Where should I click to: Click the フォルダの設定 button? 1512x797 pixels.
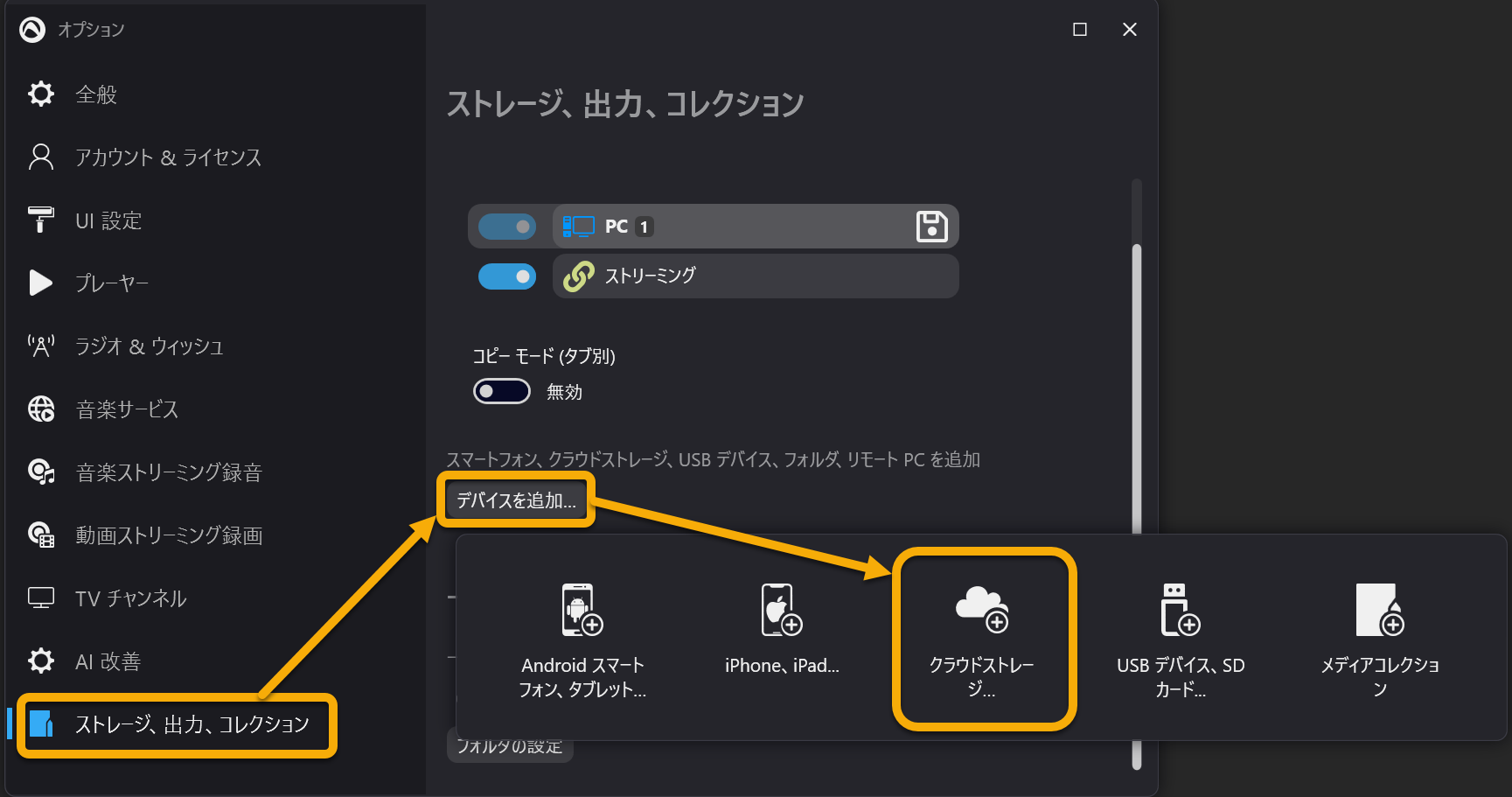(x=510, y=746)
